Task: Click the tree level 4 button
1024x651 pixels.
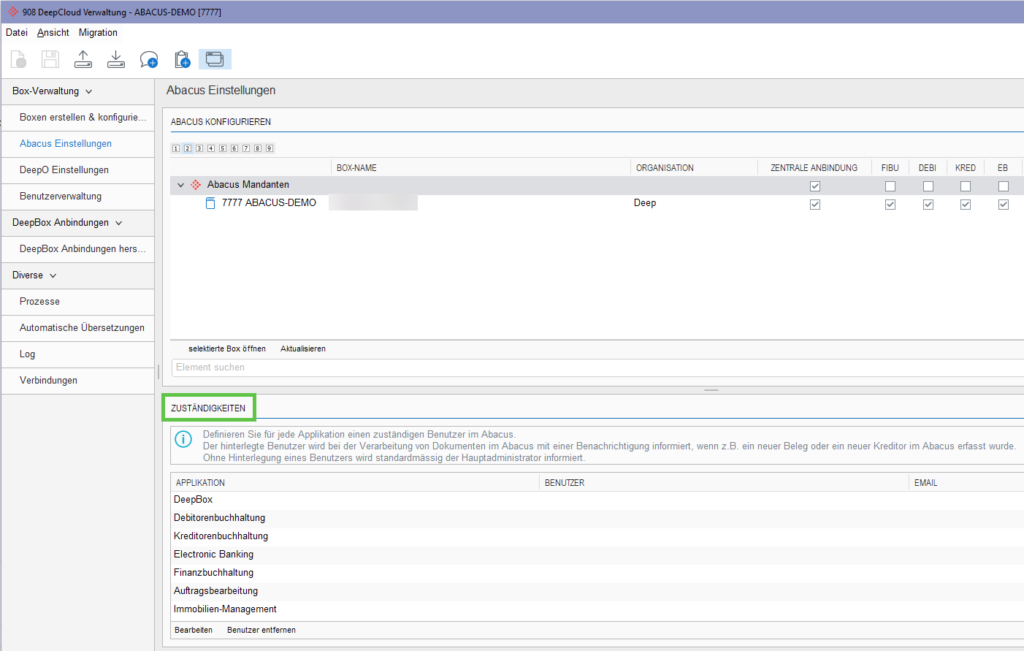Action: point(211,148)
